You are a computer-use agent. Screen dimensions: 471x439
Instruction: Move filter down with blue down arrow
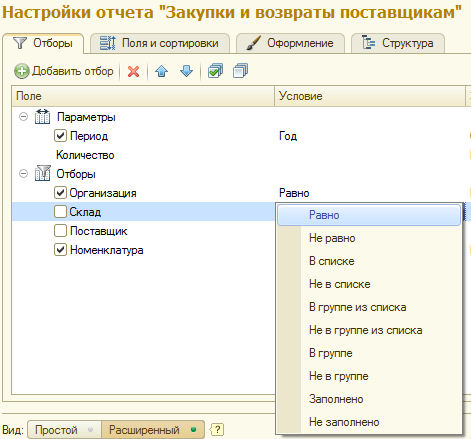point(186,71)
